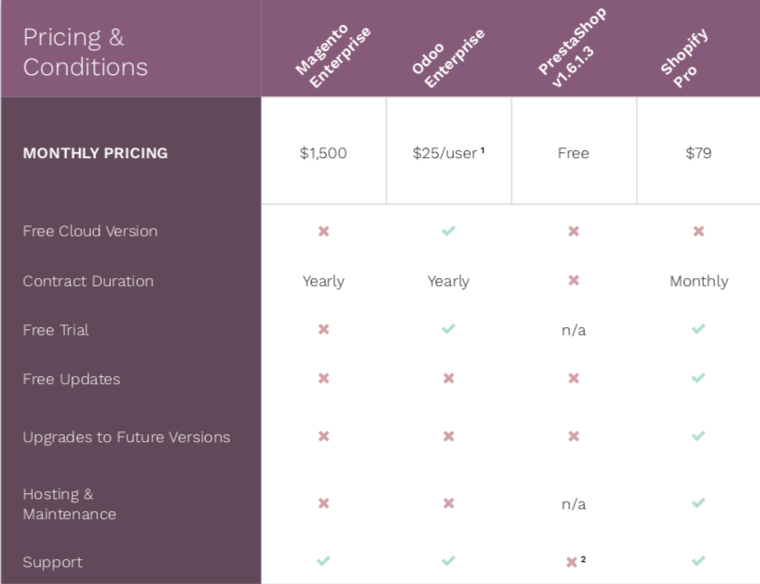Screen dimensions: 760x584
Task: Click the red cross for PrestaShop Contract Duration
Action: 573,280
